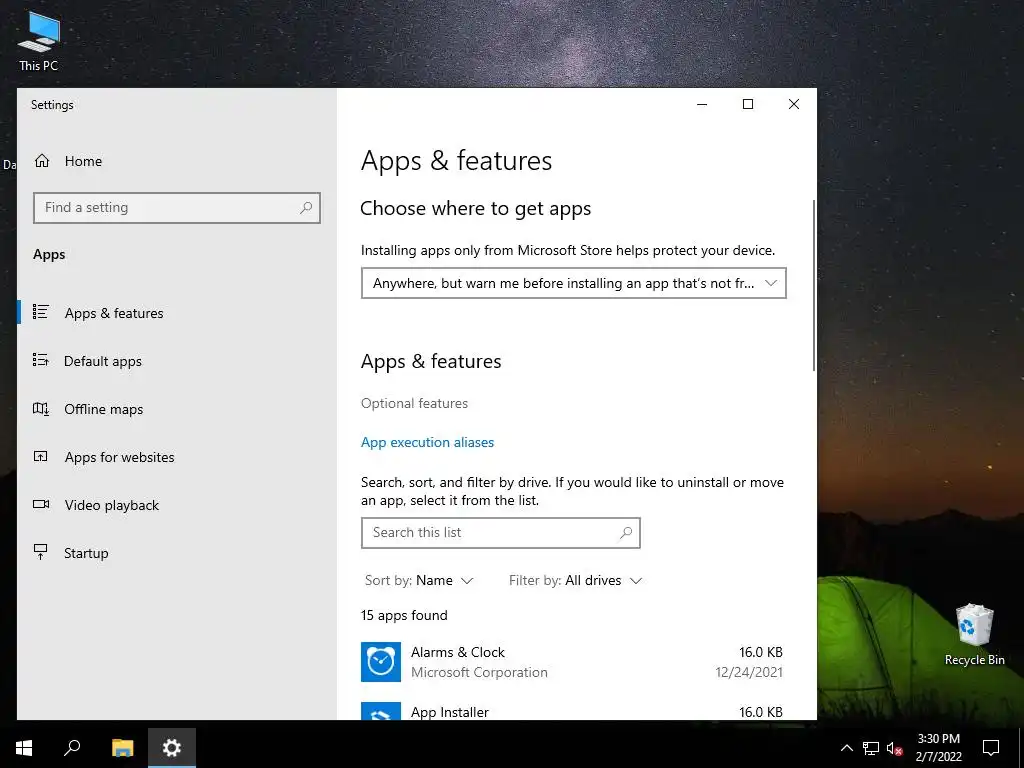The height and width of the screenshot is (768, 1024).
Task: Select the App Installer app icon
Action: coord(381,711)
